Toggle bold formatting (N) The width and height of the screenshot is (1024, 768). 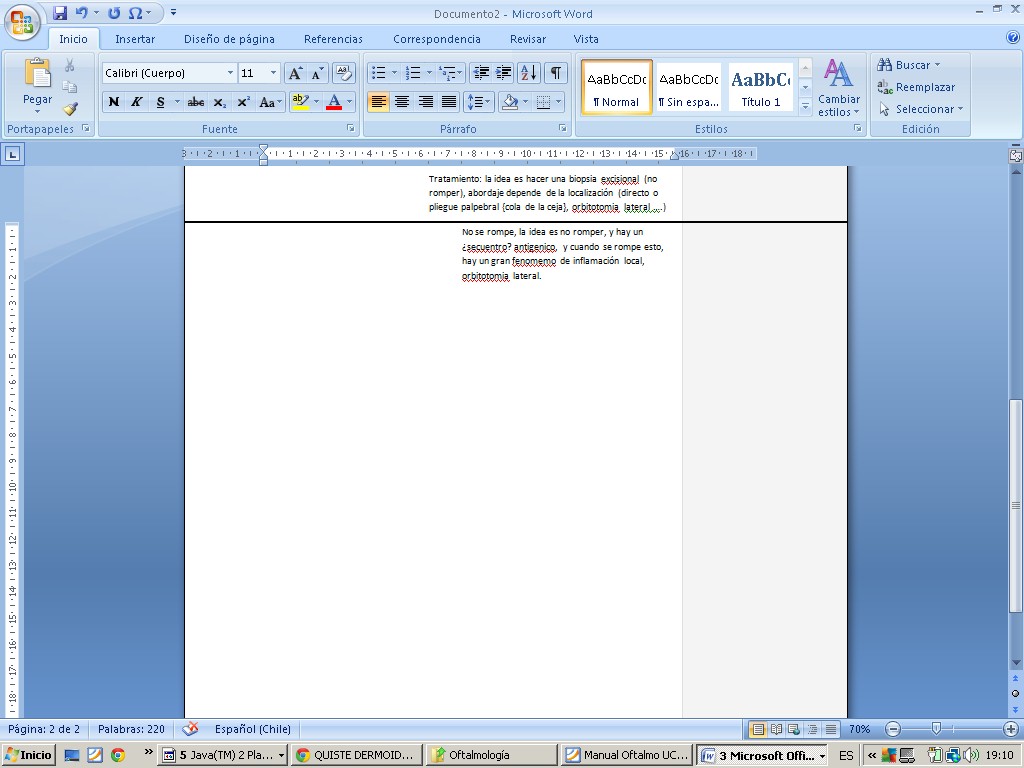[114, 102]
